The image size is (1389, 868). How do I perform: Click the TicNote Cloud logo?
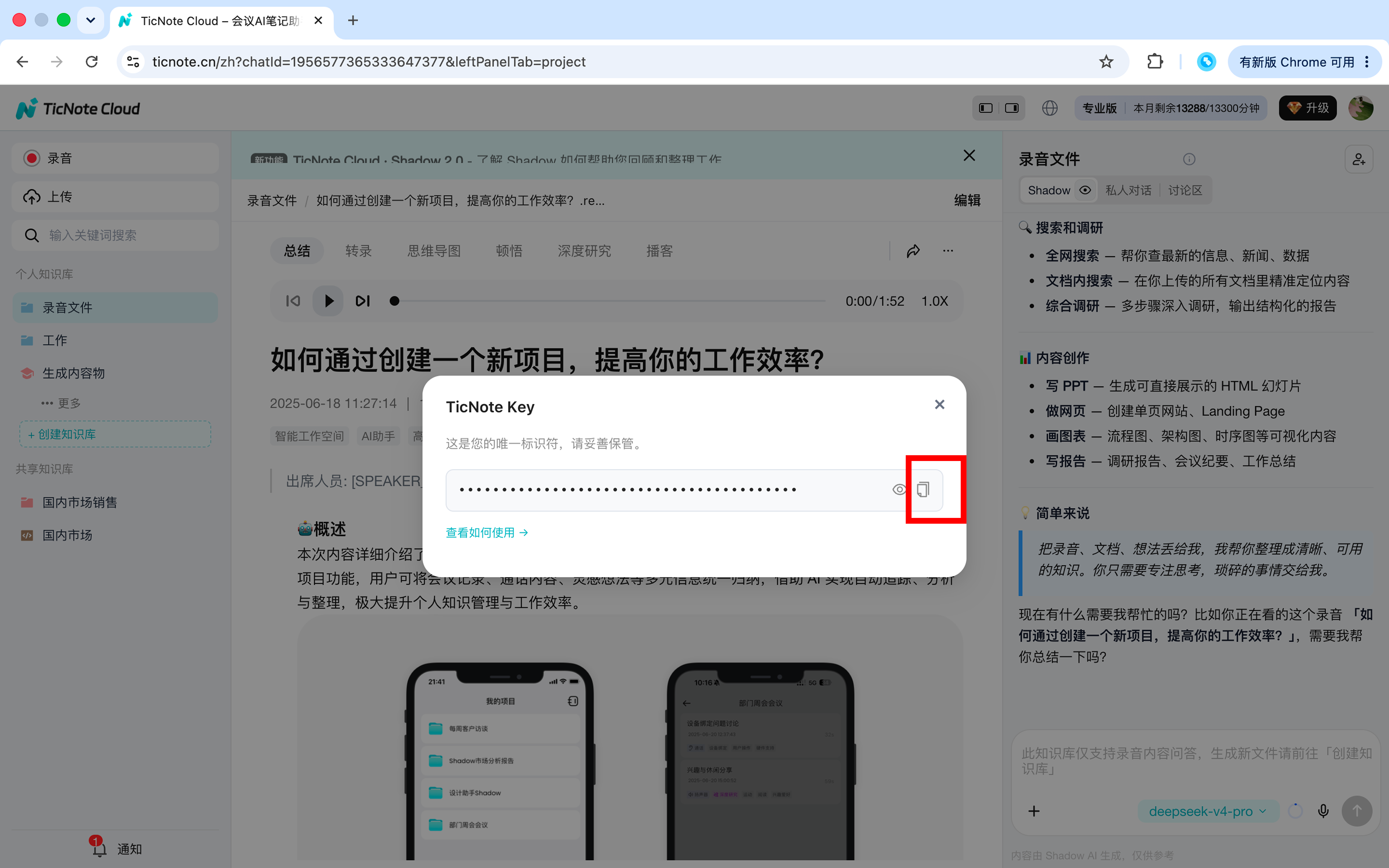[x=79, y=108]
